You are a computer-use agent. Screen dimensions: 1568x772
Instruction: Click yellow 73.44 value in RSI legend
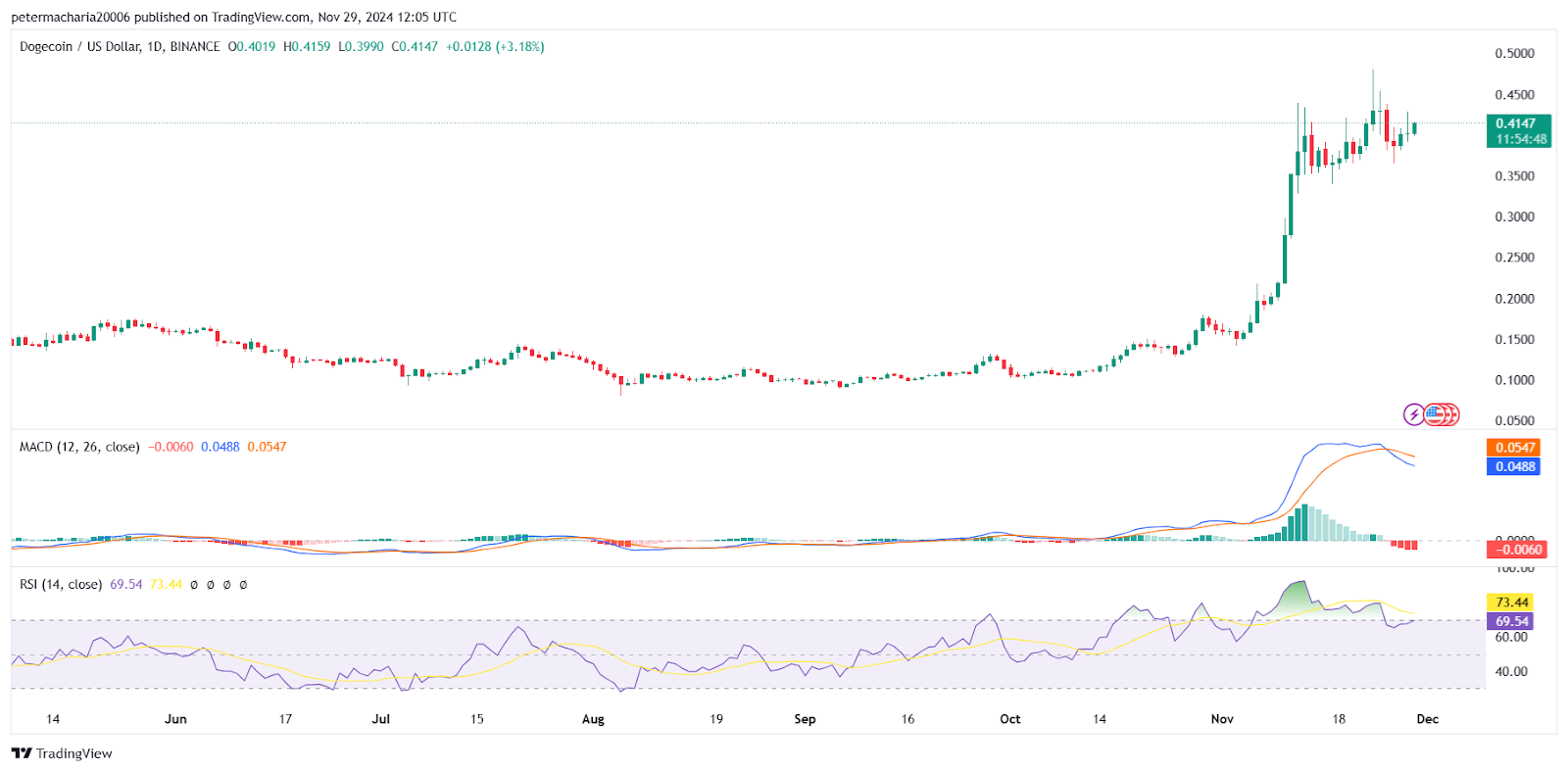(x=167, y=584)
